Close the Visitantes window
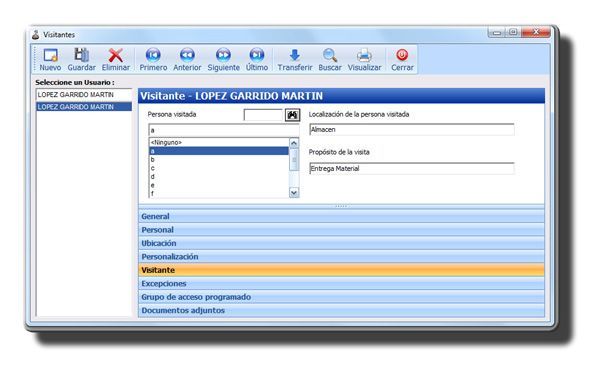This screenshot has height=376, width=600. point(536,33)
